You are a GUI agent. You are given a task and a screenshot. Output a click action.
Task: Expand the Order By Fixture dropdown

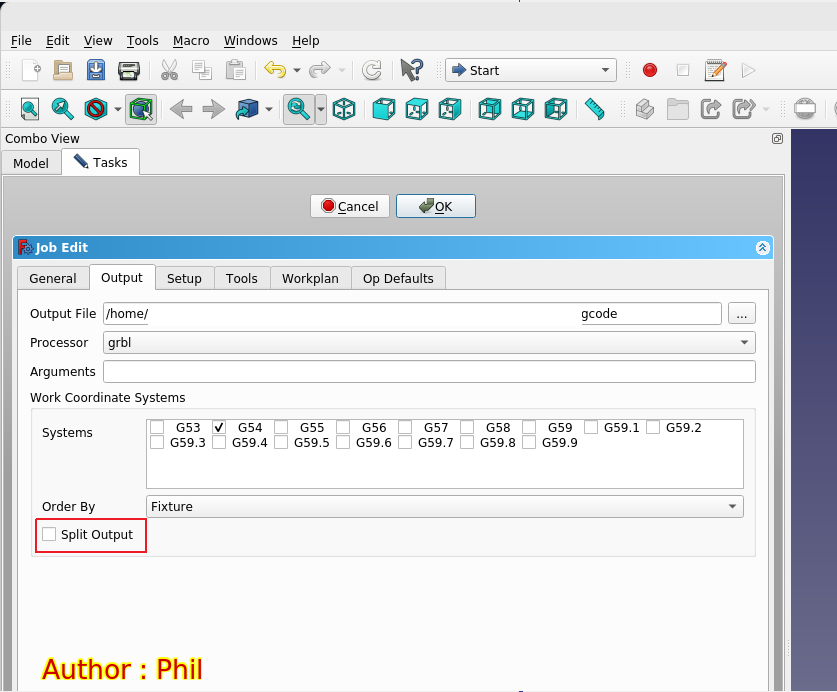tap(444, 507)
